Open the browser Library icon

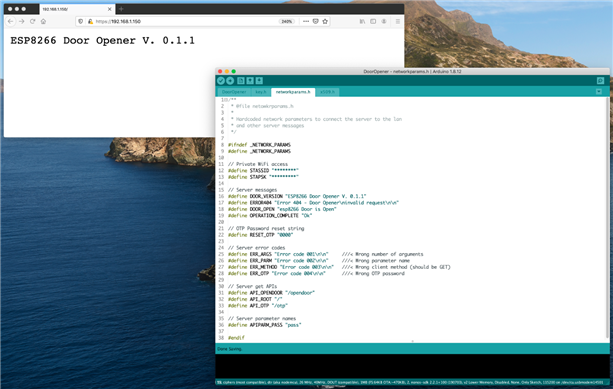pyautogui.click(x=362, y=22)
